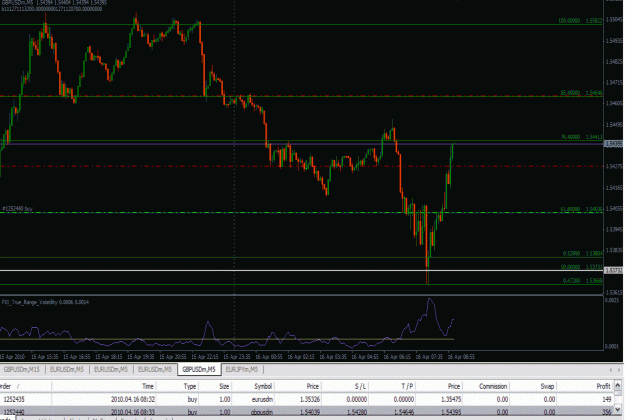The image size is (625, 420).
Task: Click the 1.53732 price tag on the axis
Action: (x=614, y=271)
